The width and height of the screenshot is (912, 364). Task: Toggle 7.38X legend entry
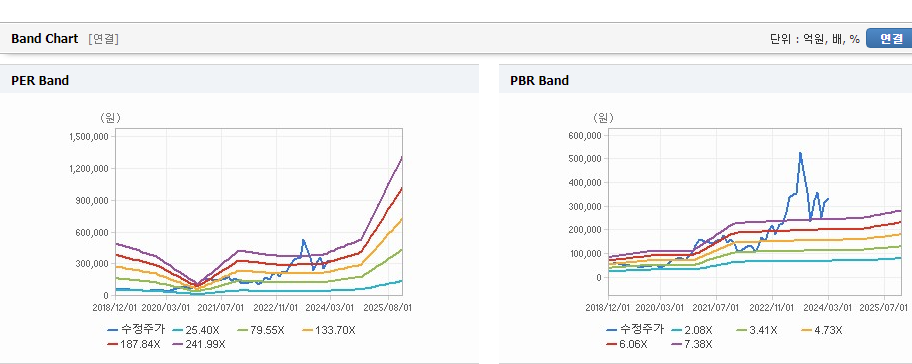pos(691,344)
